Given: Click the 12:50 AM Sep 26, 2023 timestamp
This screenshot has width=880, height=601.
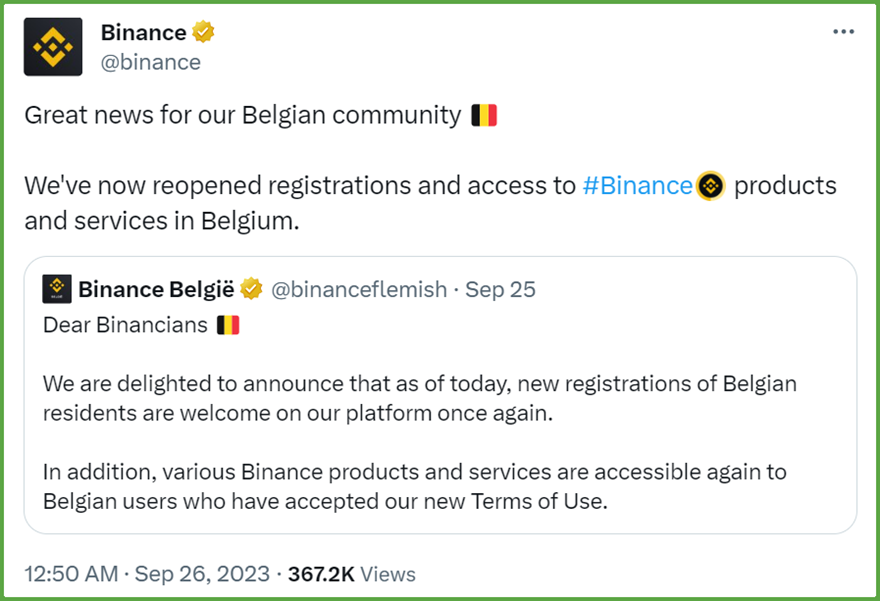Looking at the screenshot, I should tap(147, 574).
